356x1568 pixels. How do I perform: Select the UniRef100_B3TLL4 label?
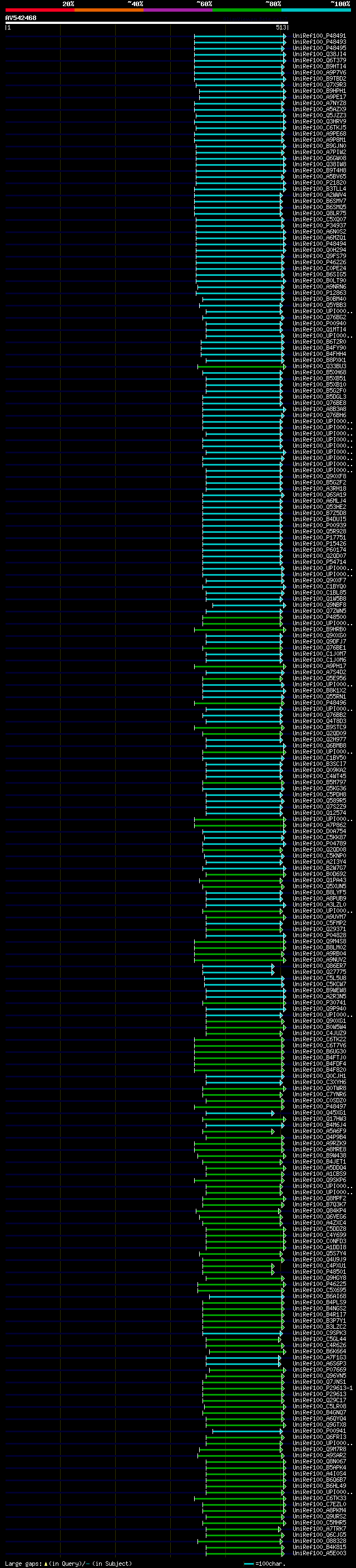pyautogui.click(x=319, y=189)
